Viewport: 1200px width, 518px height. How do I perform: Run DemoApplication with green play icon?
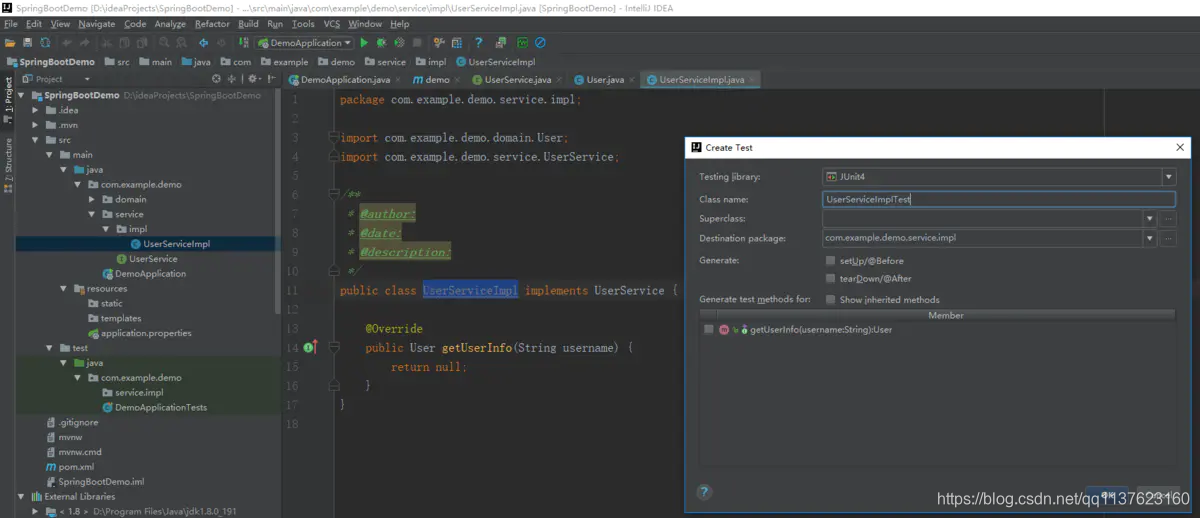[364, 43]
